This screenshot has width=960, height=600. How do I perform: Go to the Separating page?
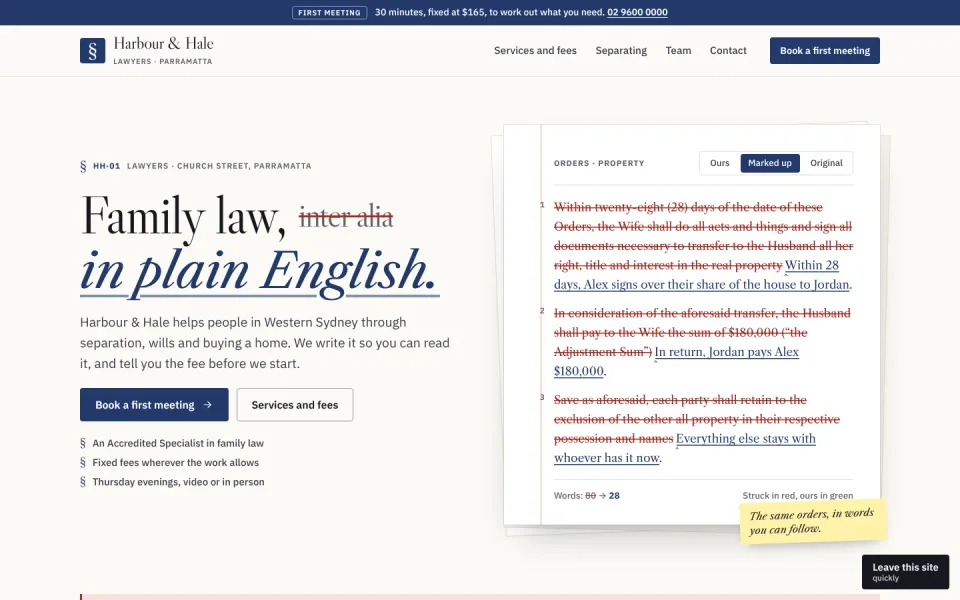(621, 51)
